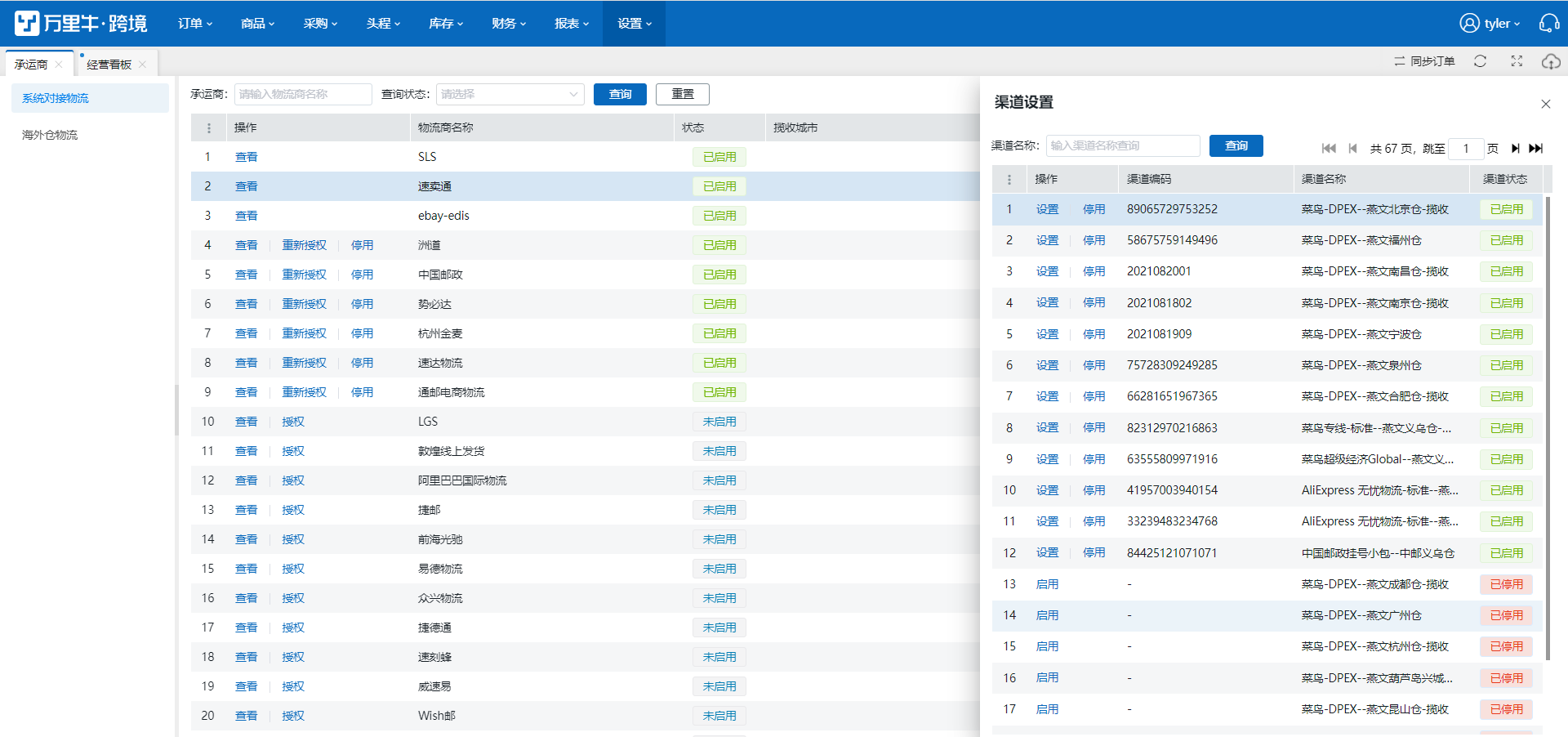Click 停用 for channel 84425121071071
1568x737 pixels.
click(x=1094, y=553)
